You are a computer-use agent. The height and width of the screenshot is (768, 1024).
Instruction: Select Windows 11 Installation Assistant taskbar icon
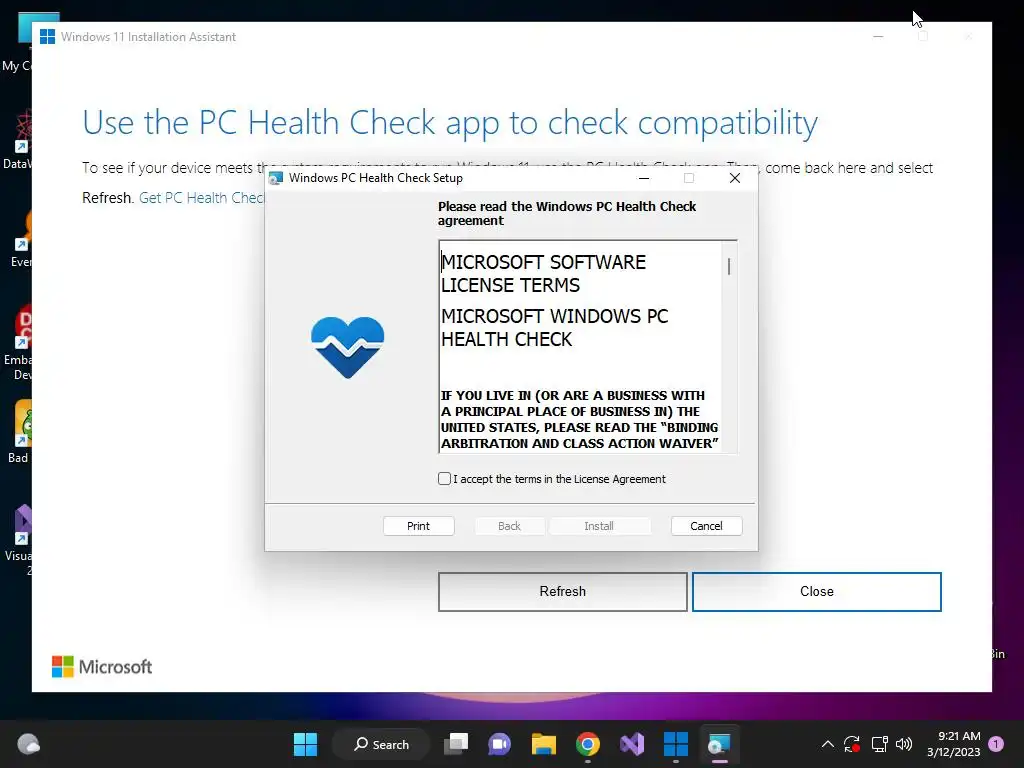coord(675,744)
